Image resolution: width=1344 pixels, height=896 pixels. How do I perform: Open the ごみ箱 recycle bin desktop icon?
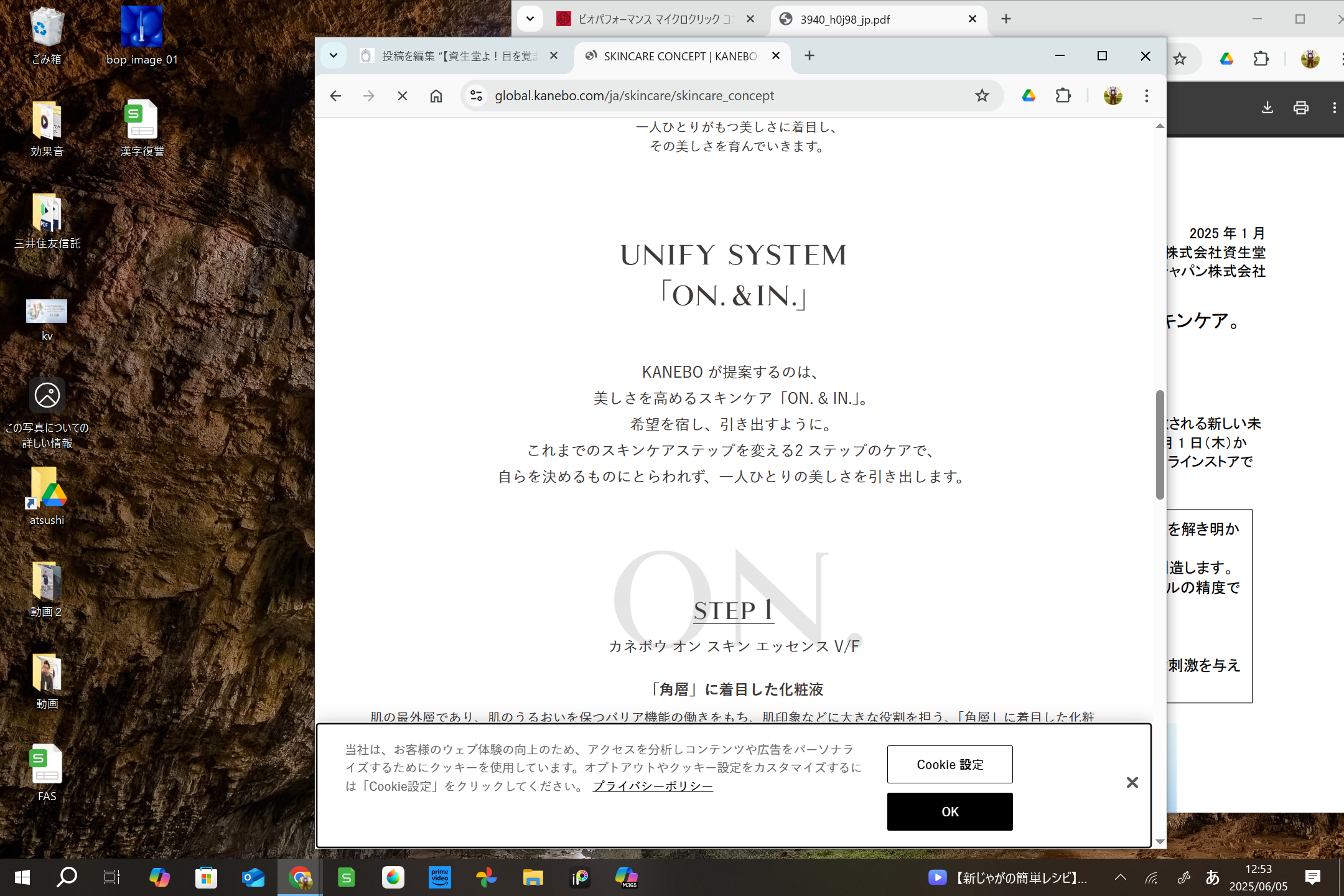tap(47, 36)
